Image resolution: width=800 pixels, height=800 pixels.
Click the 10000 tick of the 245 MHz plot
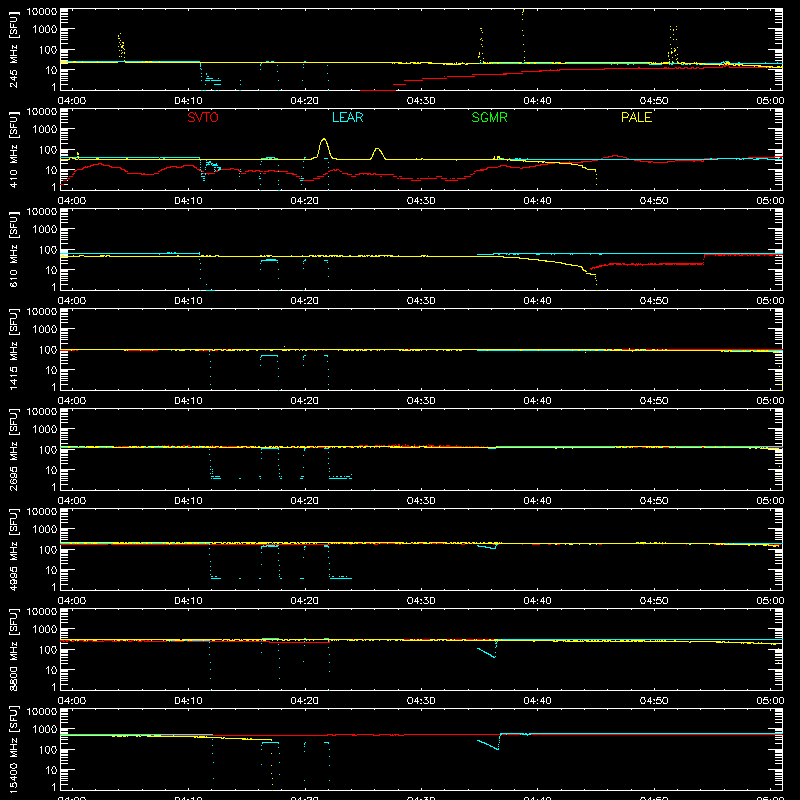pyautogui.click(x=42, y=12)
